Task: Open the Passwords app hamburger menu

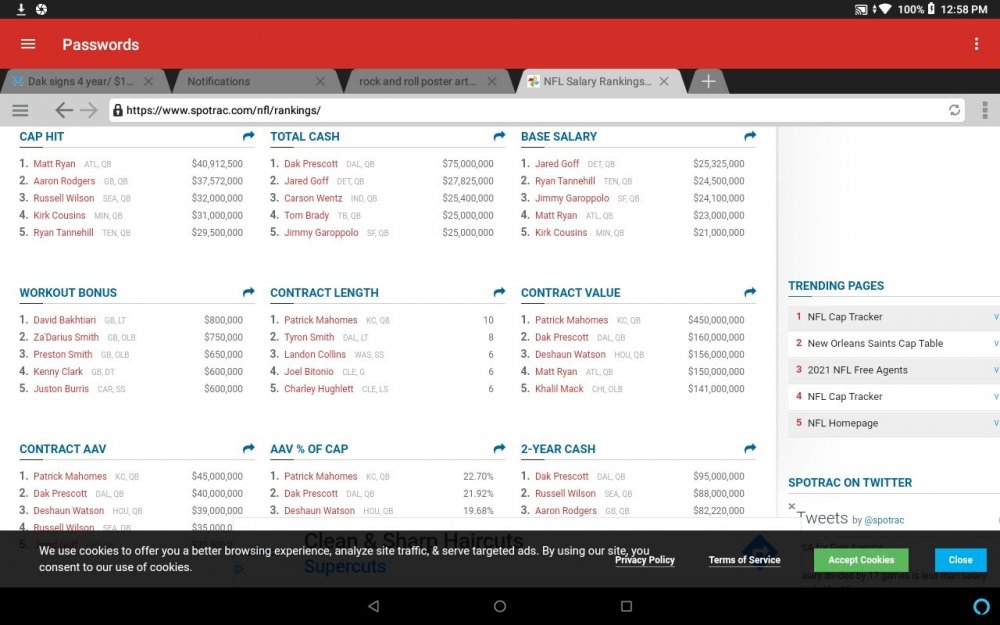Action: [28, 44]
